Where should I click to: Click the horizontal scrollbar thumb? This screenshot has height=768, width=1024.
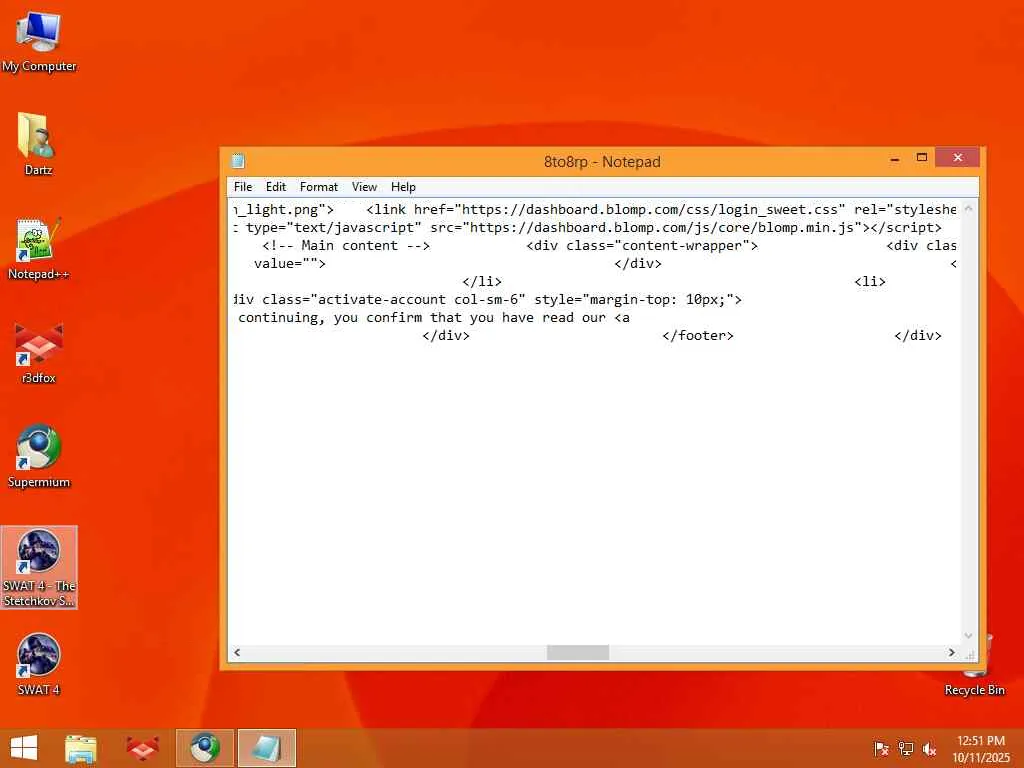tap(578, 652)
